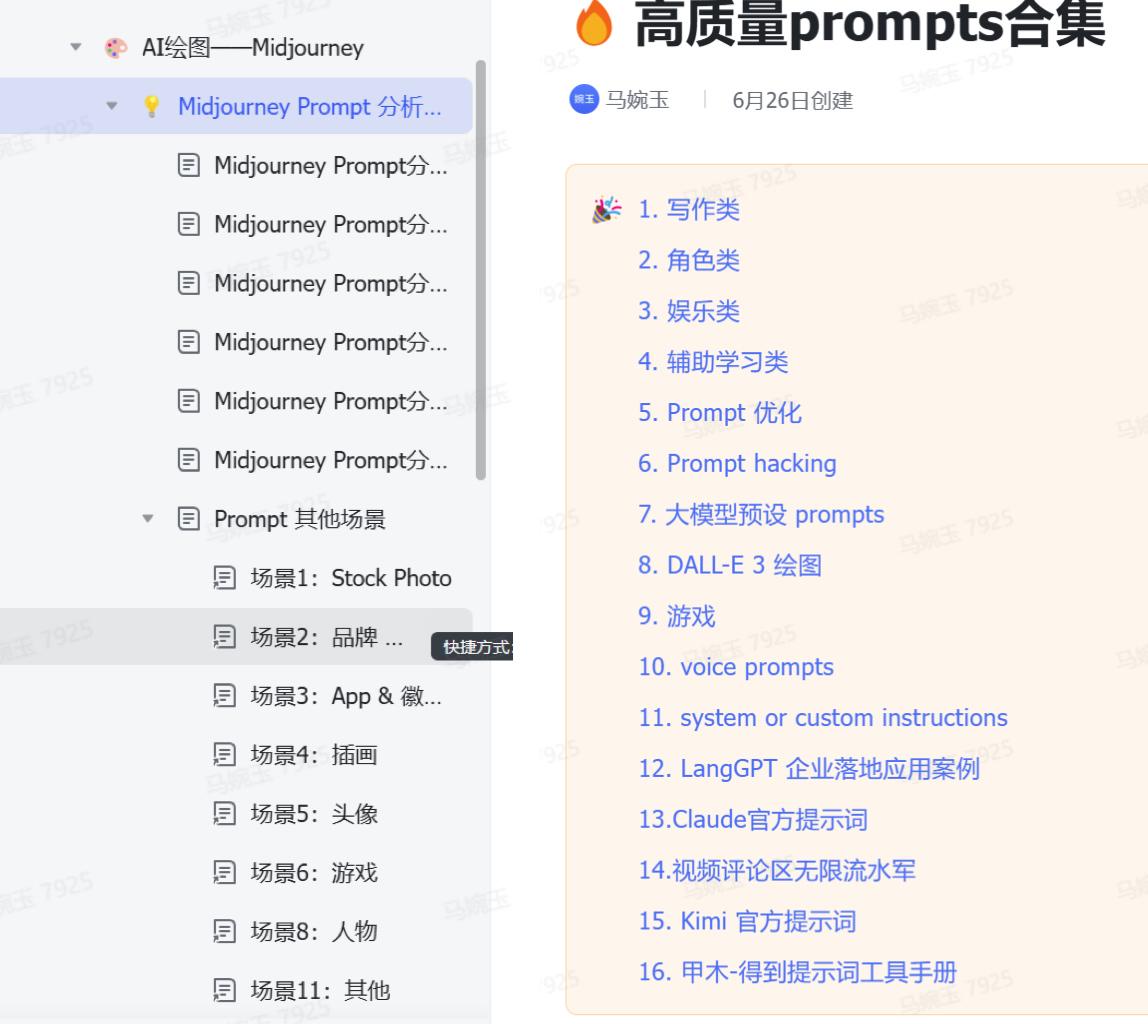Click document icon beside 场景8: 人物

click(x=224, y=932)
